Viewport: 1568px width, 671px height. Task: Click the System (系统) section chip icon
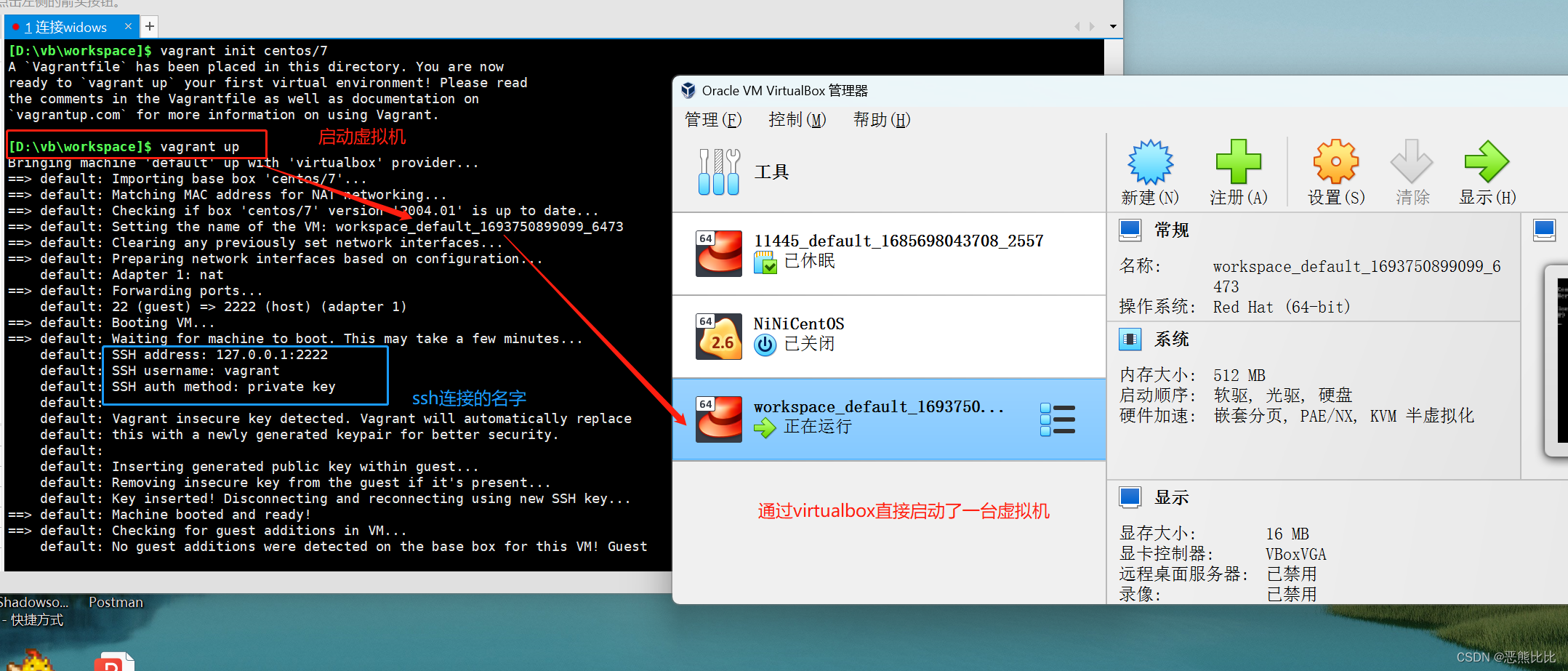click(1130, 339)
